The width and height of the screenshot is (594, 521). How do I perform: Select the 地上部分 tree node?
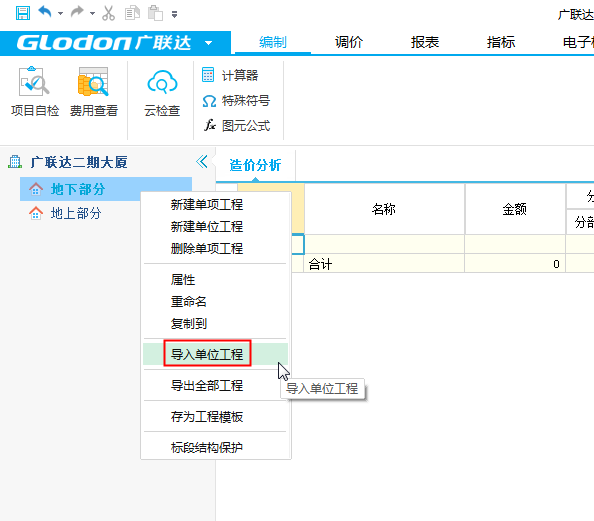pyautogui.click(x=76, y=213)
